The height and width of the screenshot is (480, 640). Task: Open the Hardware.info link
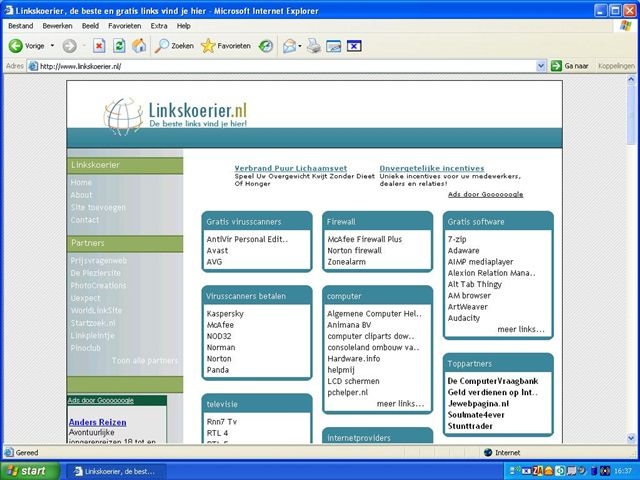[x=353, y=359]
